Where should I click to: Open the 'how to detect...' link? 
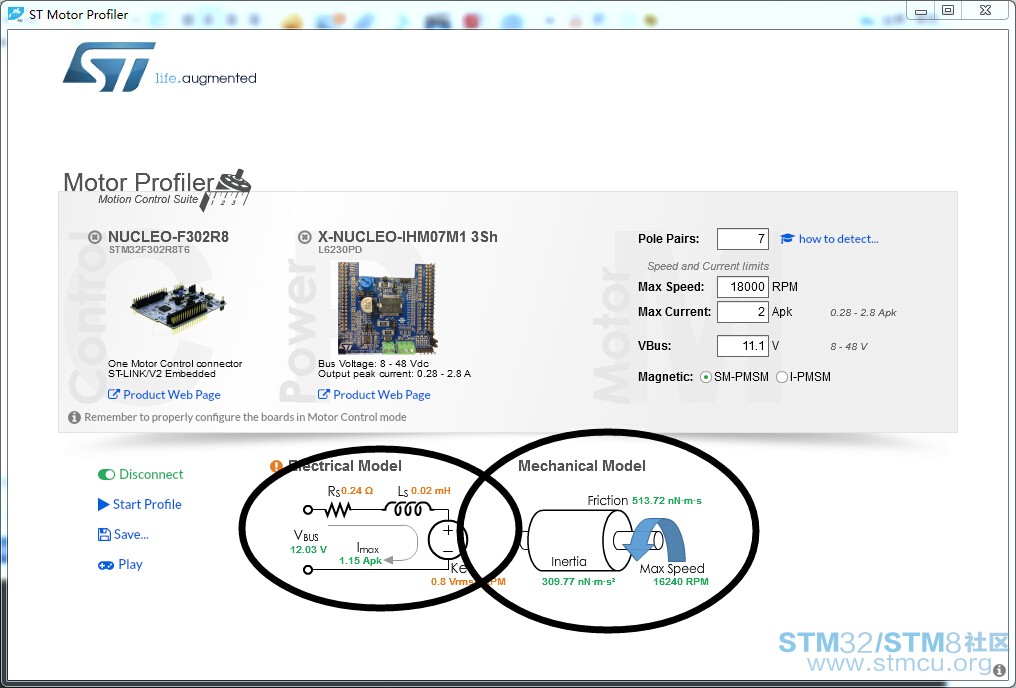click(x=838, y=238)
